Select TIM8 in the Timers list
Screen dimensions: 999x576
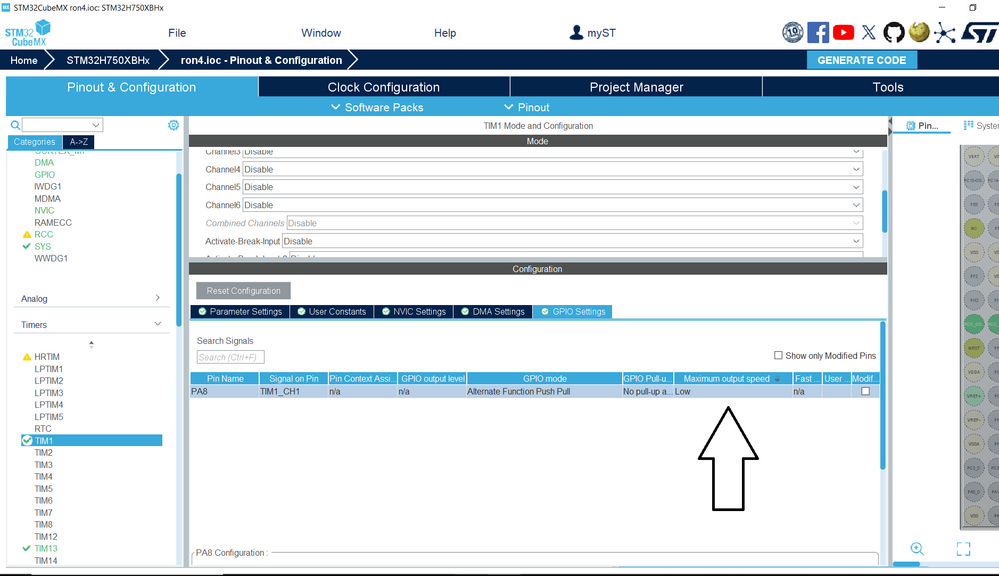pos(43,524)
